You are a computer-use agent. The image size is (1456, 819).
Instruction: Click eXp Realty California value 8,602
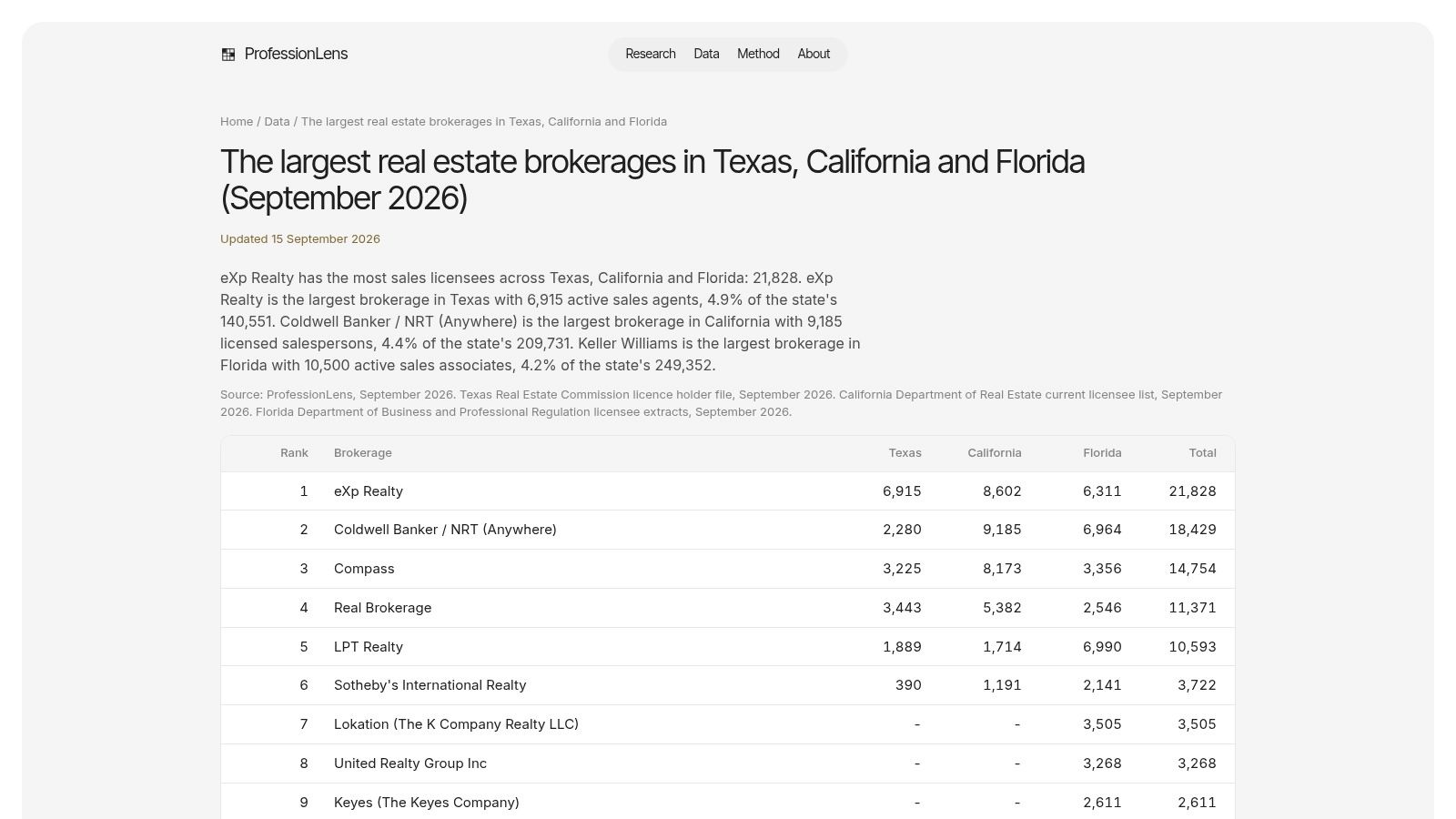(x=1002, y=491)
